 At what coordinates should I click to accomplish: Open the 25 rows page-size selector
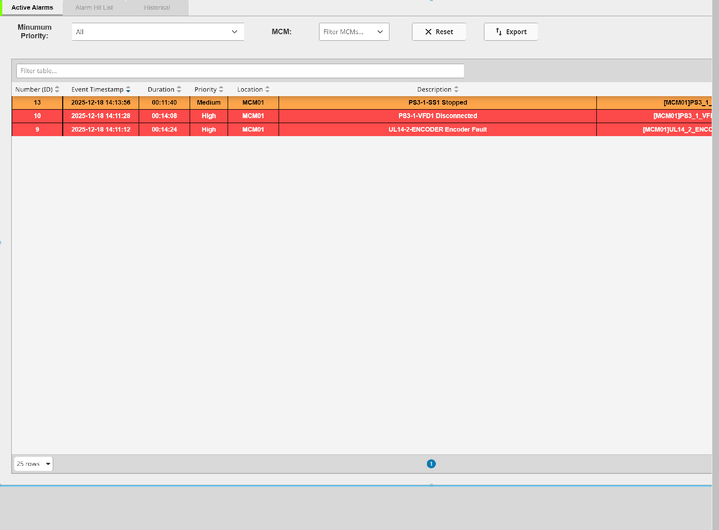pyautogui.click(x=34, y=464)
